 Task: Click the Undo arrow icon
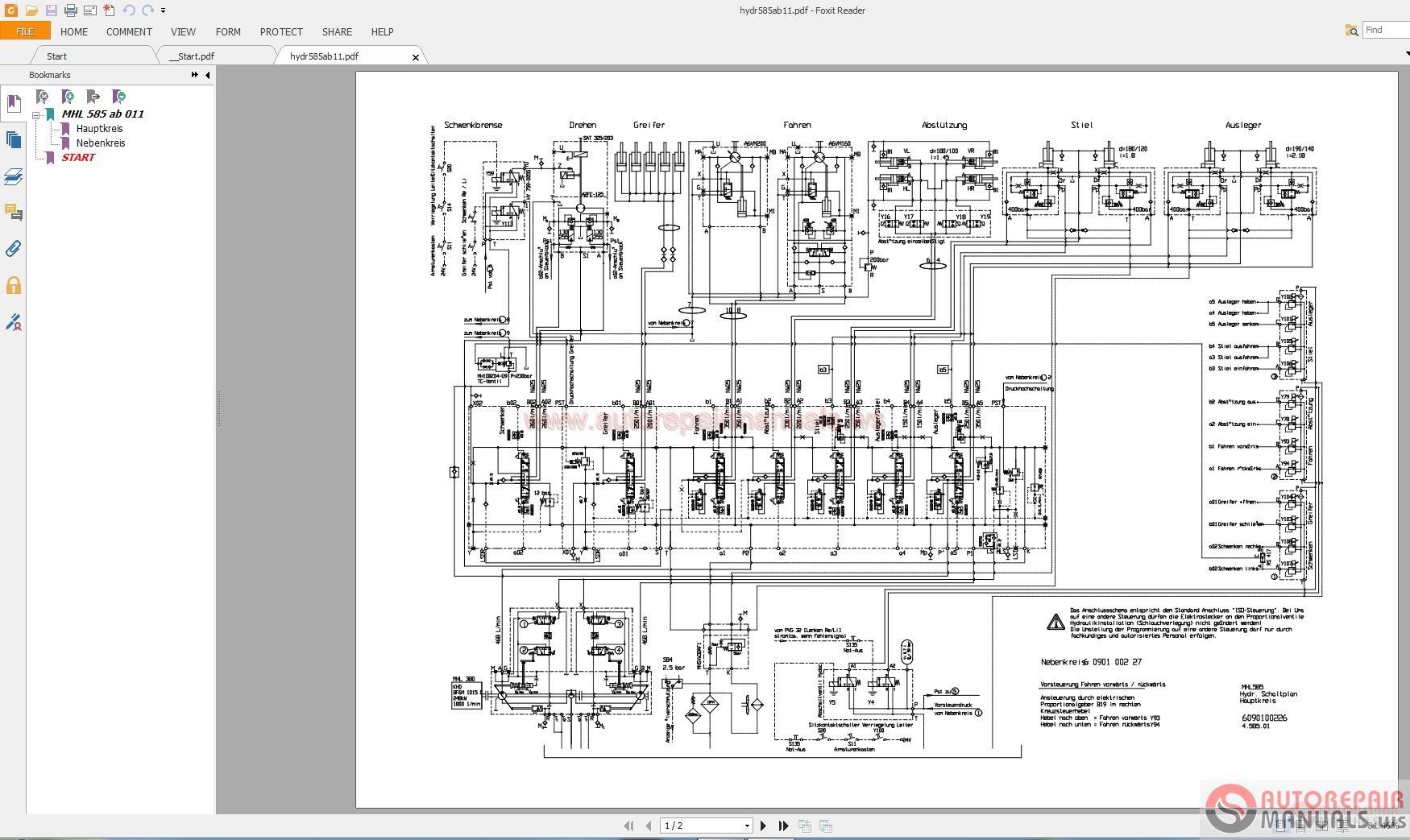[x=129, y=10]
